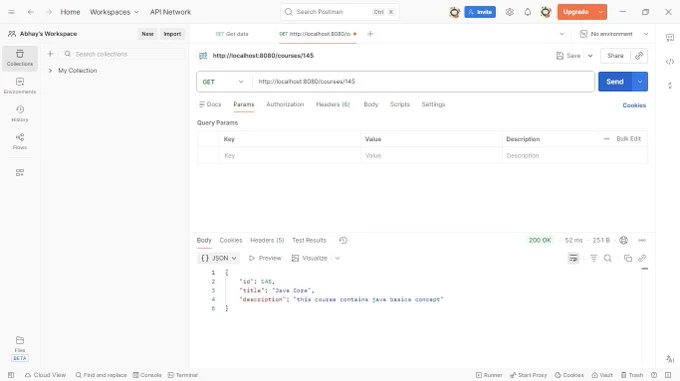Open the user avatar menu
Image resolution: width=680 pixels, height=381 pixels.
[x=546, y=12]
